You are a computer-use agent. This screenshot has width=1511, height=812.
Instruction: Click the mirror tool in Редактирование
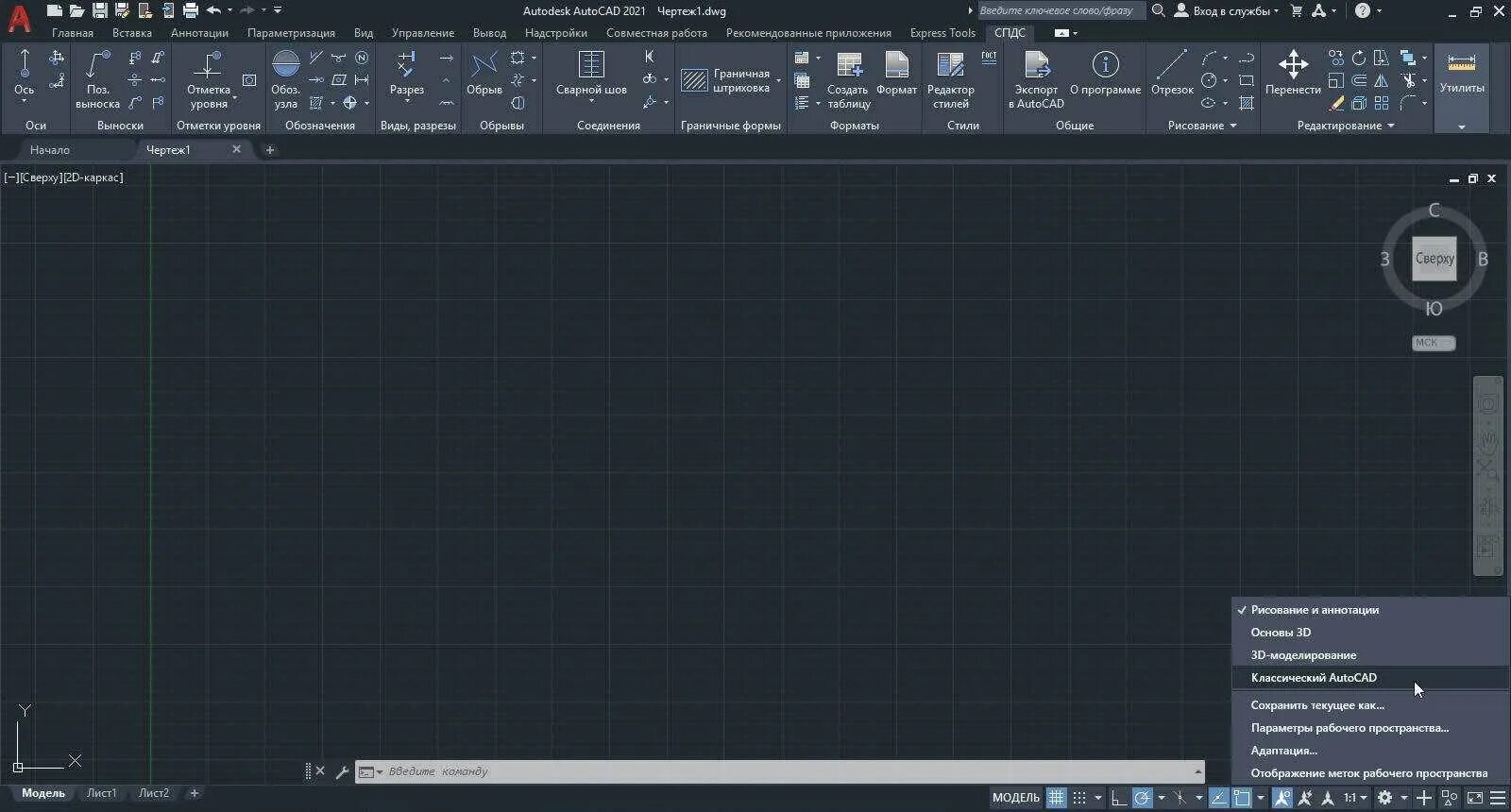[1381, 80]
